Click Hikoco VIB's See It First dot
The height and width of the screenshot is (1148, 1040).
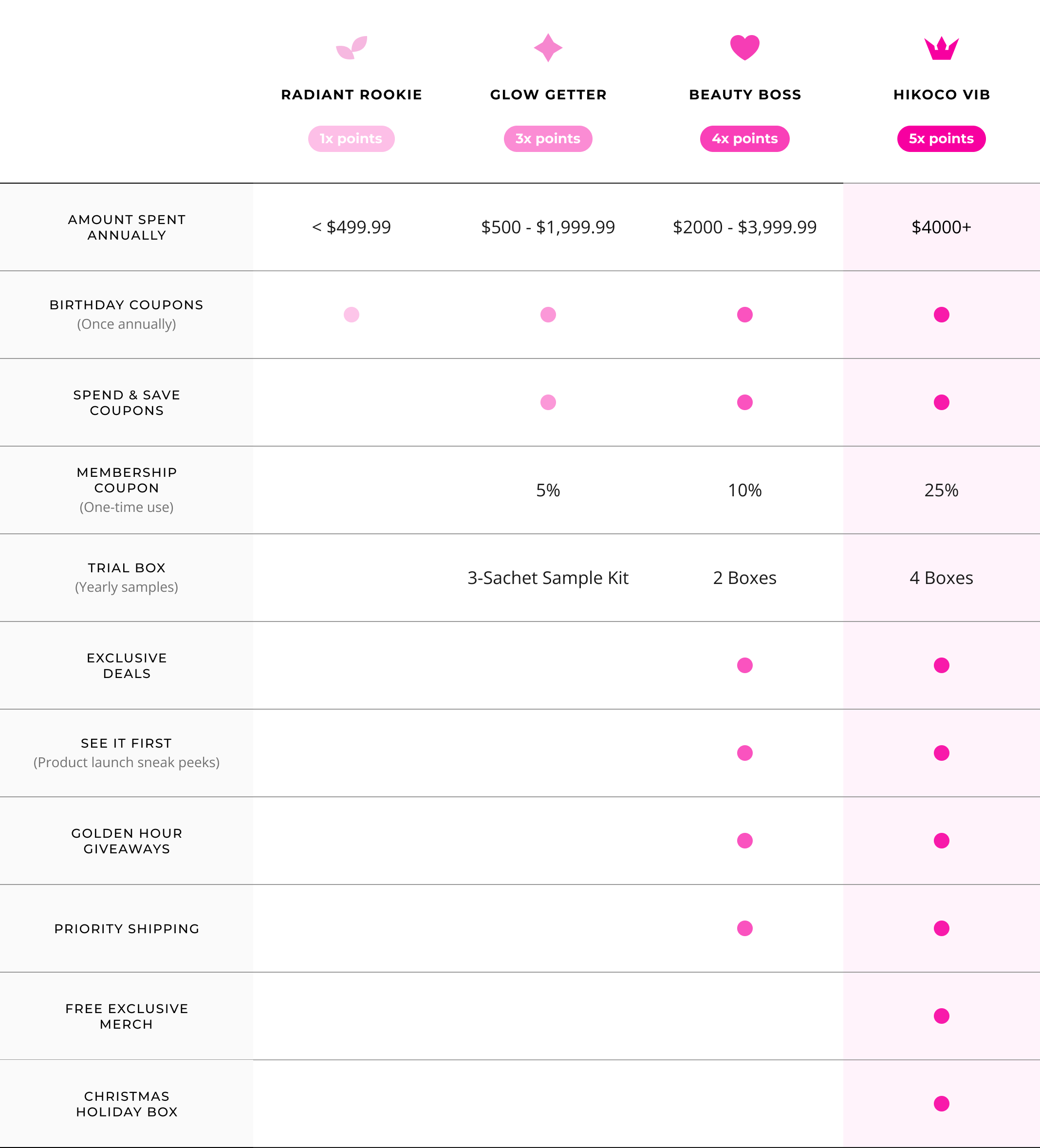pos(942,753)
